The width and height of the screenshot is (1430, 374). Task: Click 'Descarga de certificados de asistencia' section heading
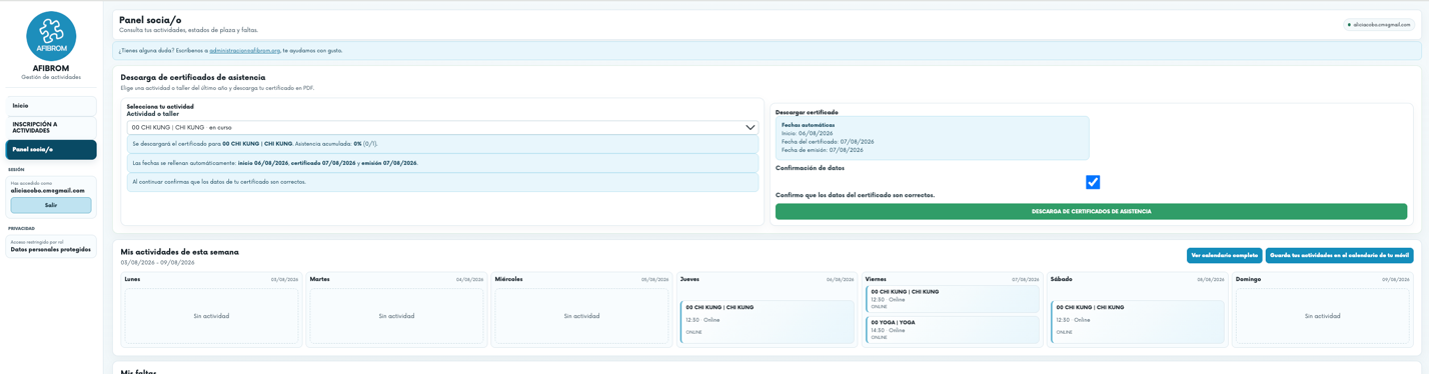(193, 77)
